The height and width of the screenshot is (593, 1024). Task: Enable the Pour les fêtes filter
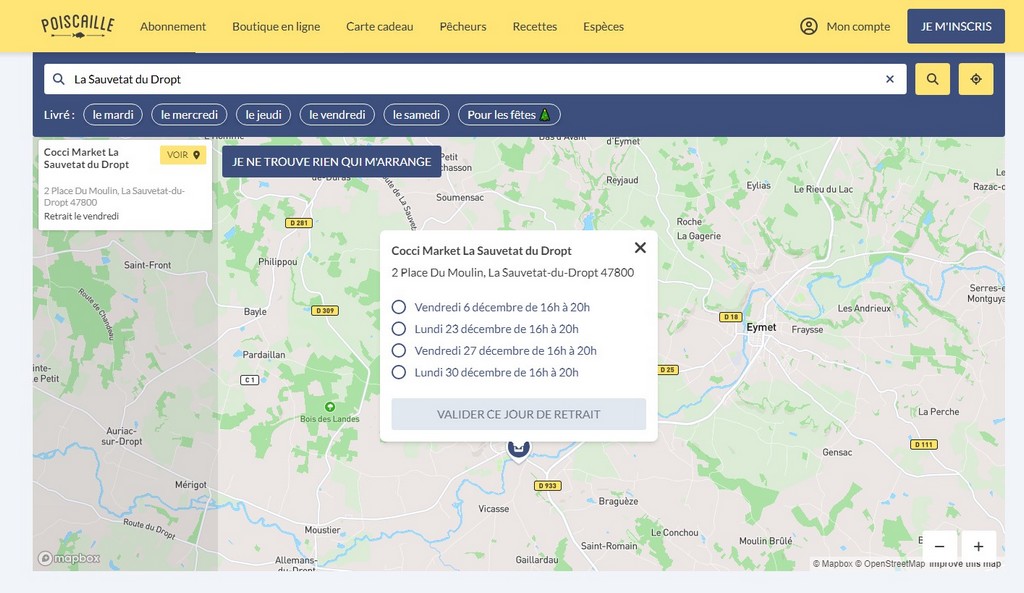(509, 115)
